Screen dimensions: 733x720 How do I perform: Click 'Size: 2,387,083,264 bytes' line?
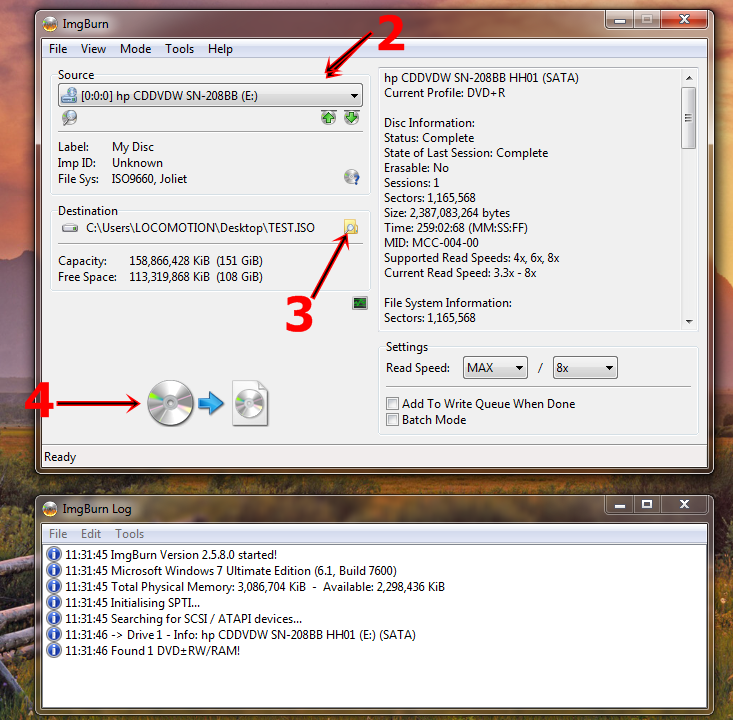(447, 213)
